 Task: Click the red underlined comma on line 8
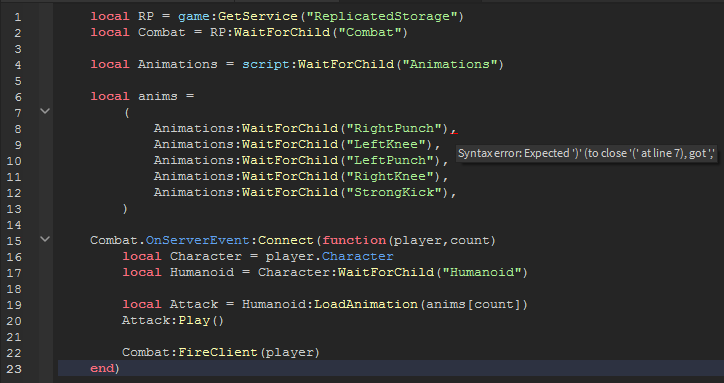[454, 130]
